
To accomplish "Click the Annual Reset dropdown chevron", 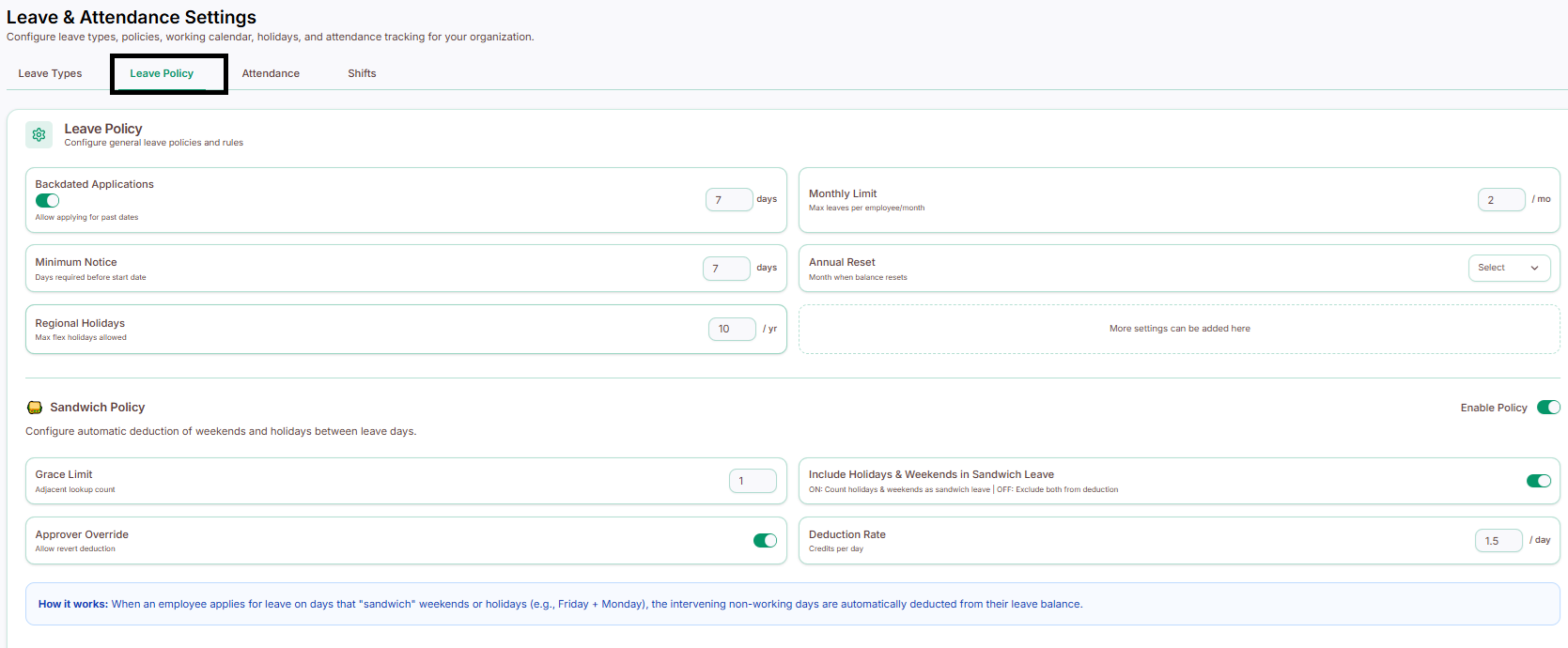I will (x=1534, y=268).
